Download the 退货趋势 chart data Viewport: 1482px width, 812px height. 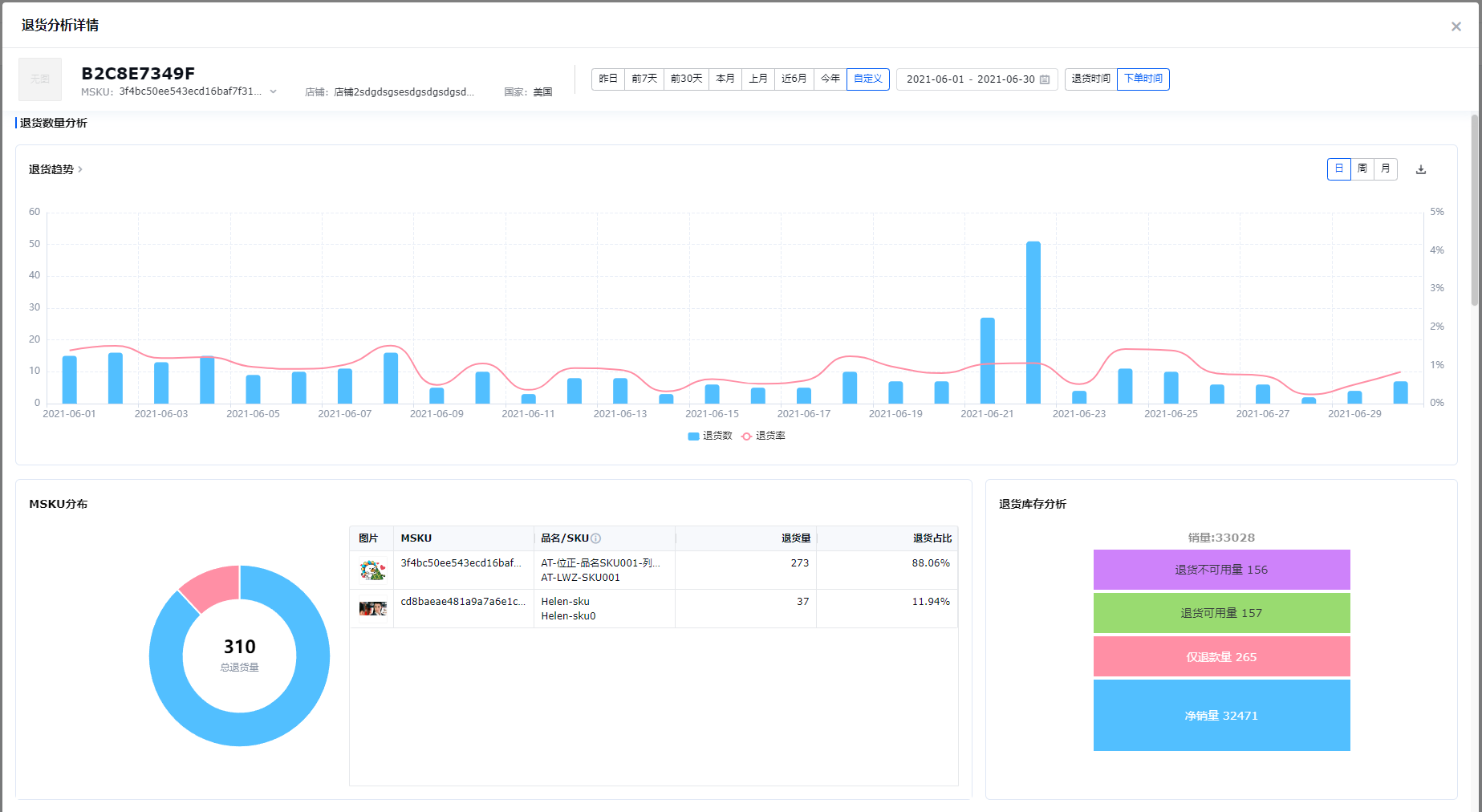tap(1421, 169)
